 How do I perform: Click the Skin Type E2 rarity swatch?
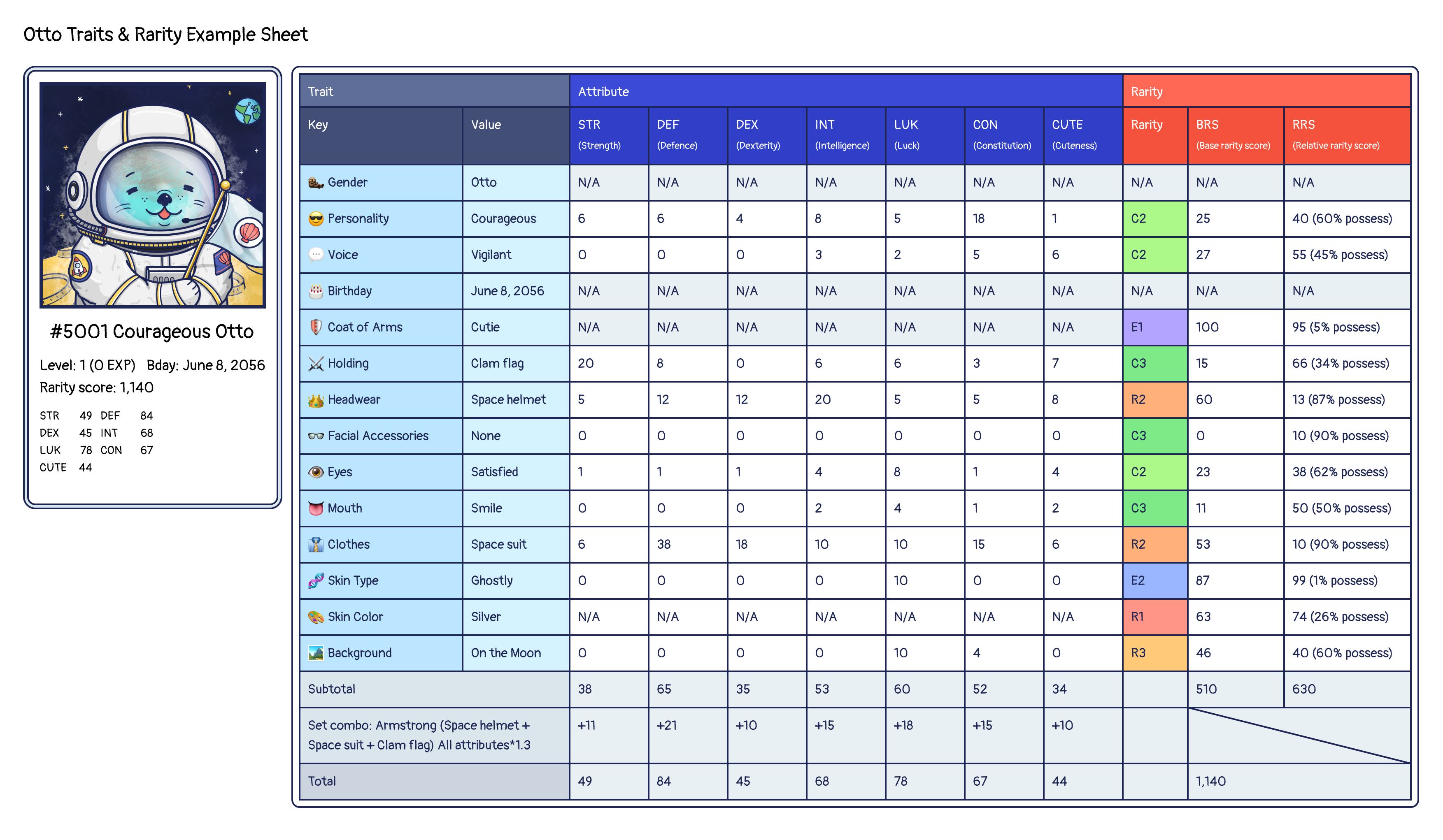pos(1154,580)
